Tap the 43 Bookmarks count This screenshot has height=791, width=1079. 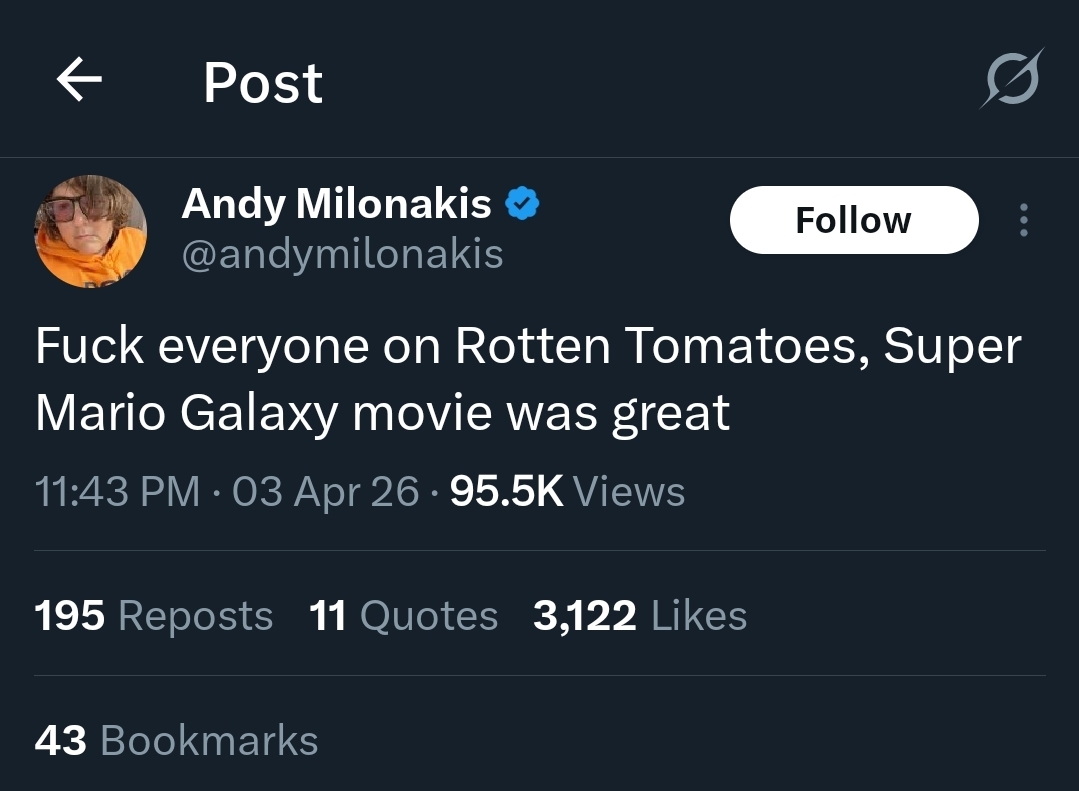[x=176, y=741]
